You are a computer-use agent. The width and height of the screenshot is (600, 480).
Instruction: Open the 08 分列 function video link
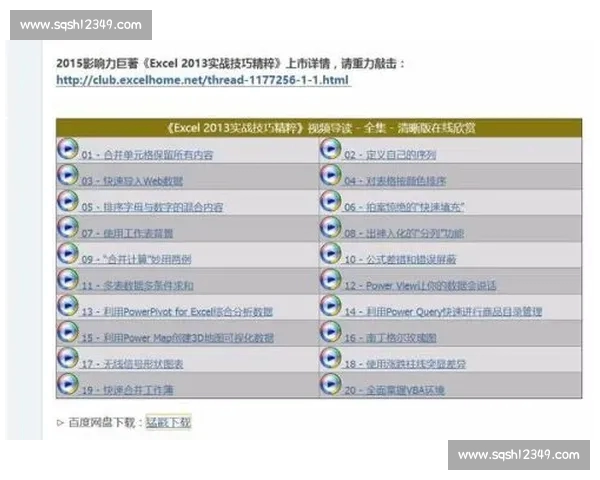coord(404,233)
